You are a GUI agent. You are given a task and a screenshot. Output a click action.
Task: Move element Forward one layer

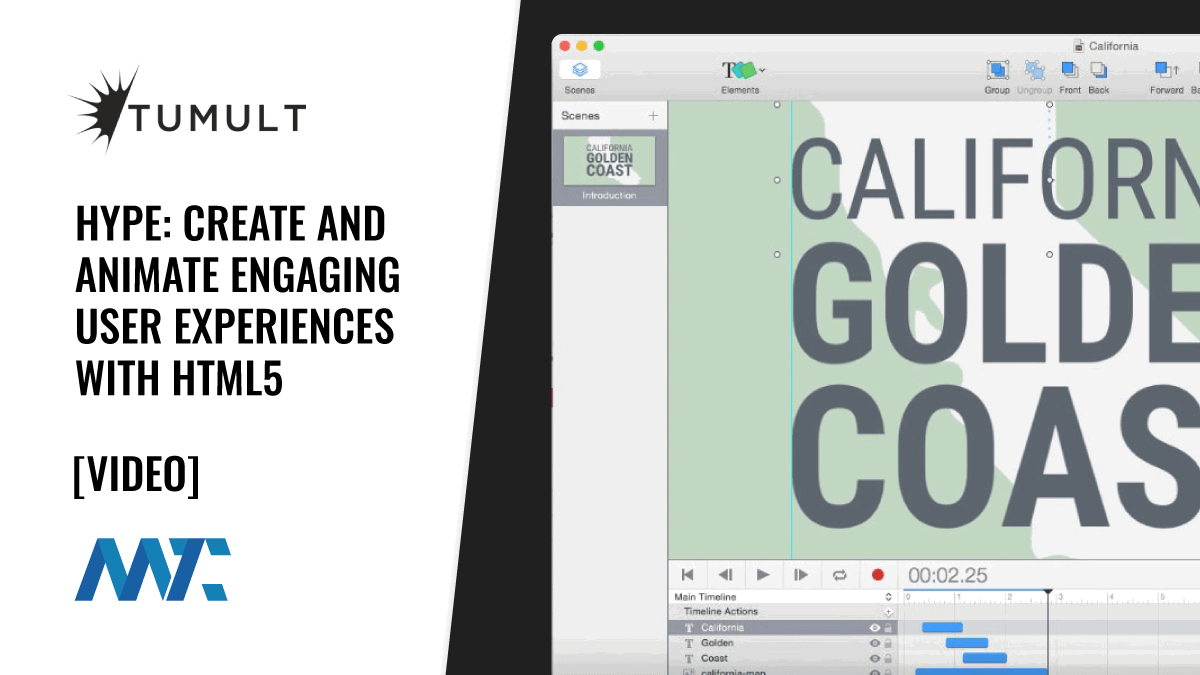click(1166, 69)
